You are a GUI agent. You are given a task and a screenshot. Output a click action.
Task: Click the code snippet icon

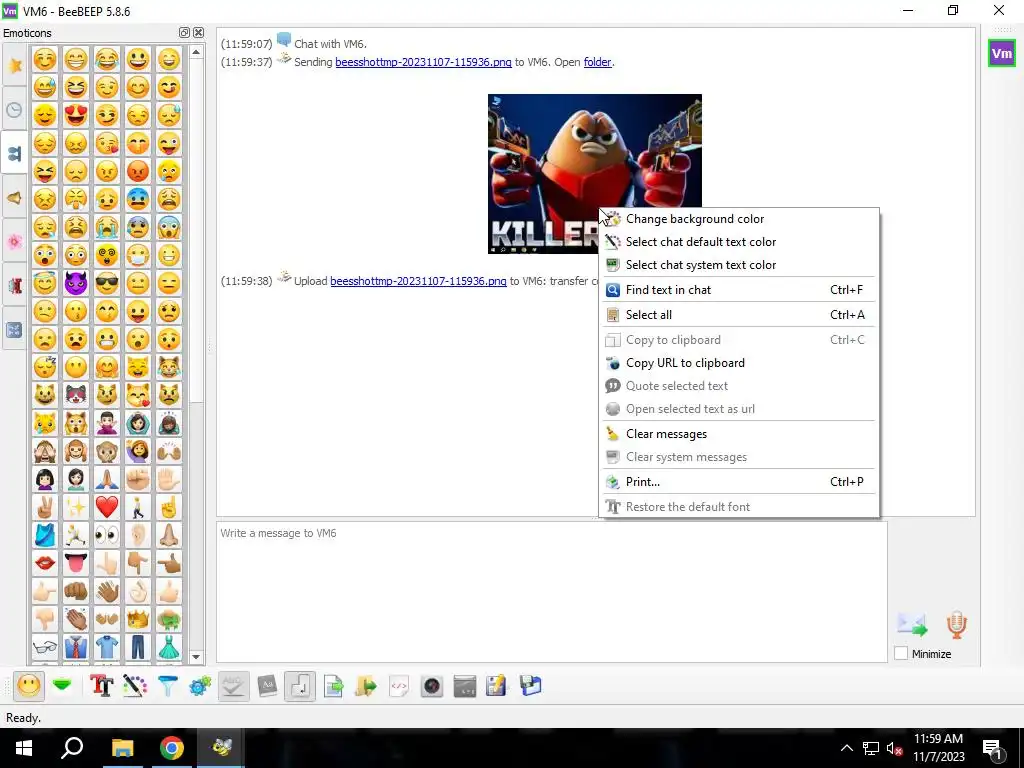click(x=399, y=686)
